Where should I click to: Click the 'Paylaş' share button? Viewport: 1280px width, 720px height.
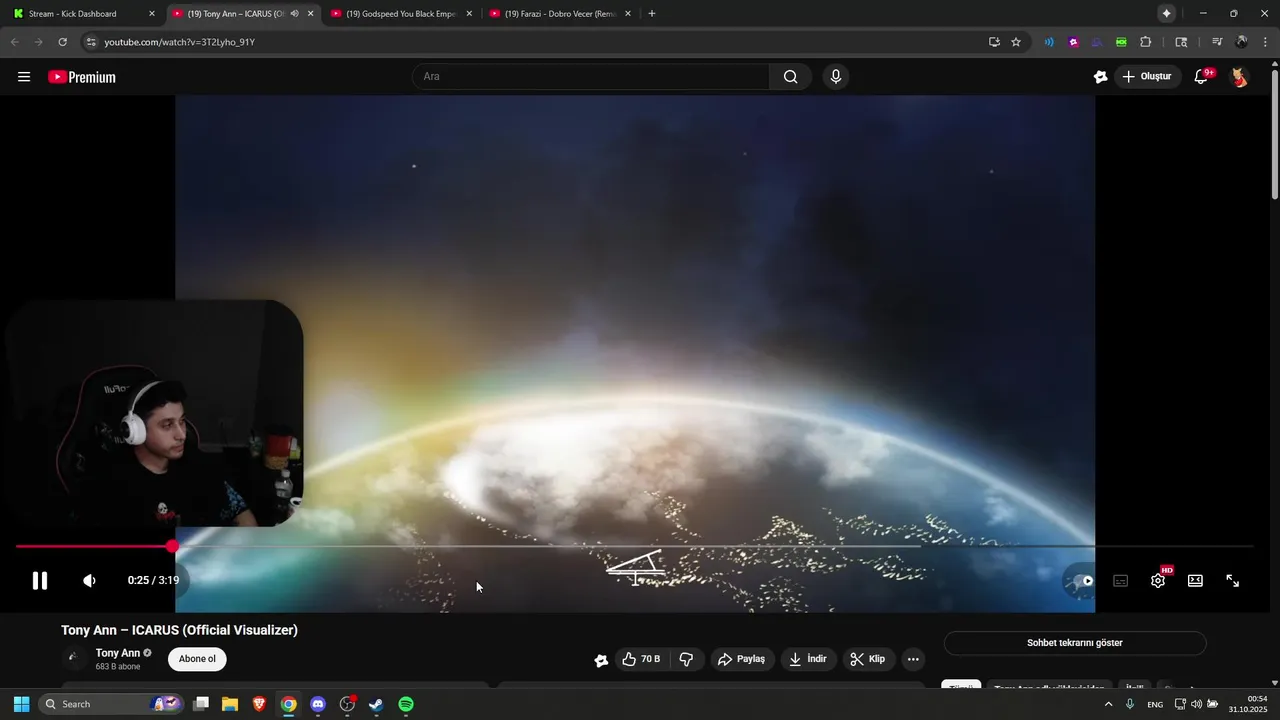[742, 659]
